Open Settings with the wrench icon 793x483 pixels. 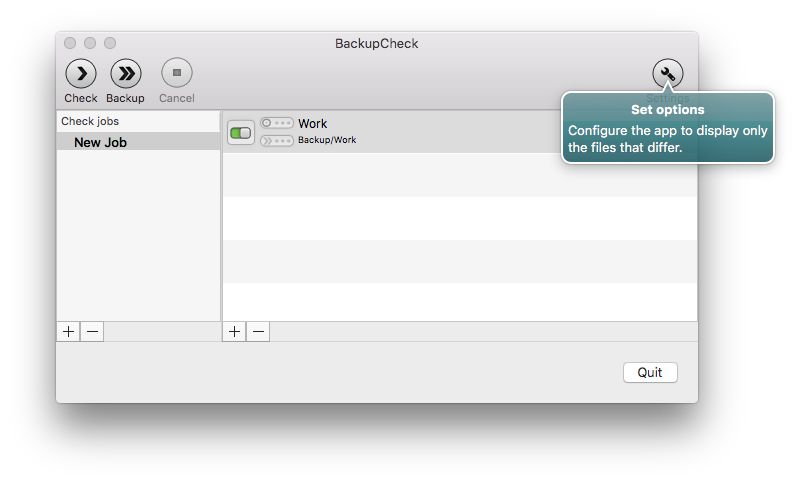[x=668, y=74]
